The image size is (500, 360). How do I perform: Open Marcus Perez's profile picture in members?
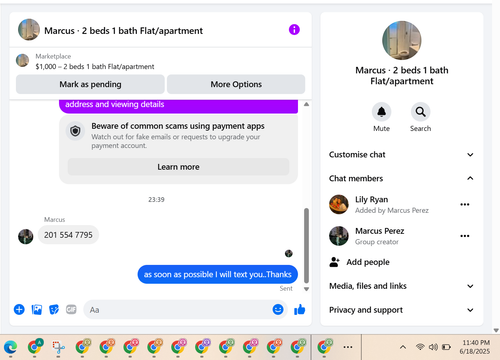[339, 236]
